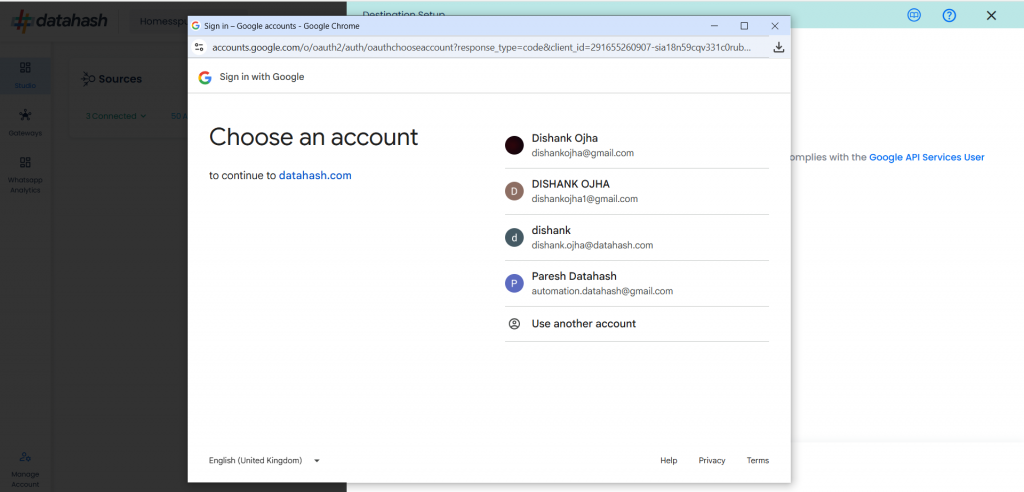Click the Chrome icon in the popup title bar
The image size is (1024, 492).
[x=195, y=26]
